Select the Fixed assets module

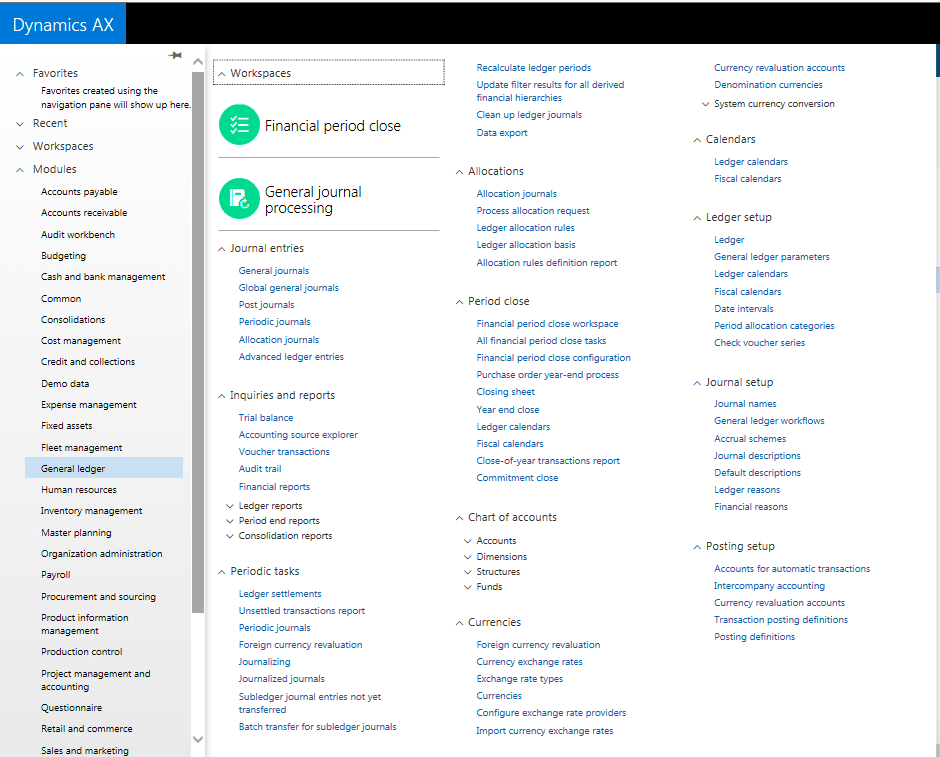tap(66, 426)
